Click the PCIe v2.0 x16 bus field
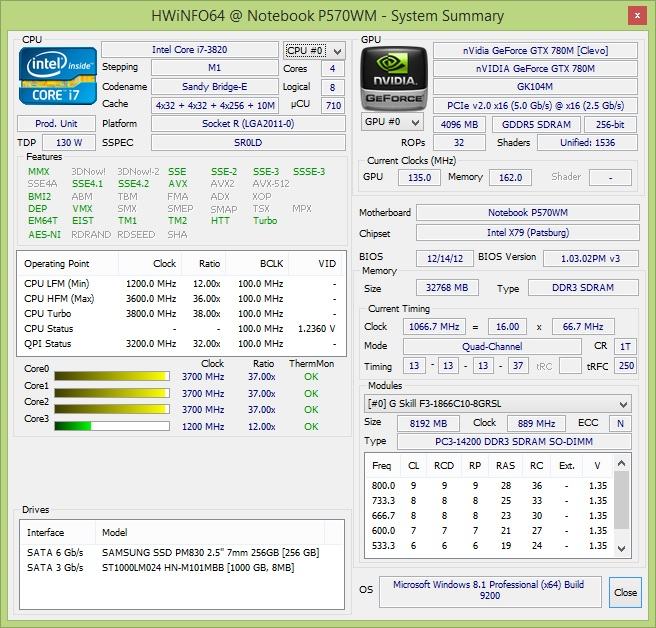Screen dimensions: 656x628 (x=535, y=105)
